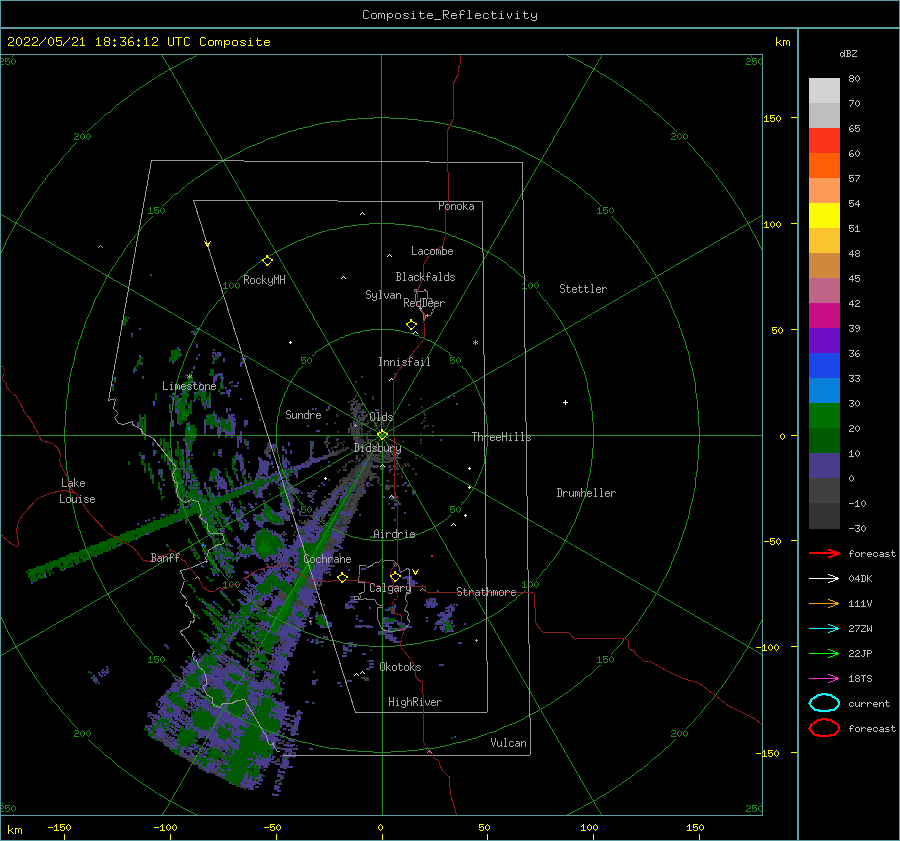Click the white 04DK arrow legend icon
The width and height of the screenshot is (900, 841).
click(x=824, y=578)
